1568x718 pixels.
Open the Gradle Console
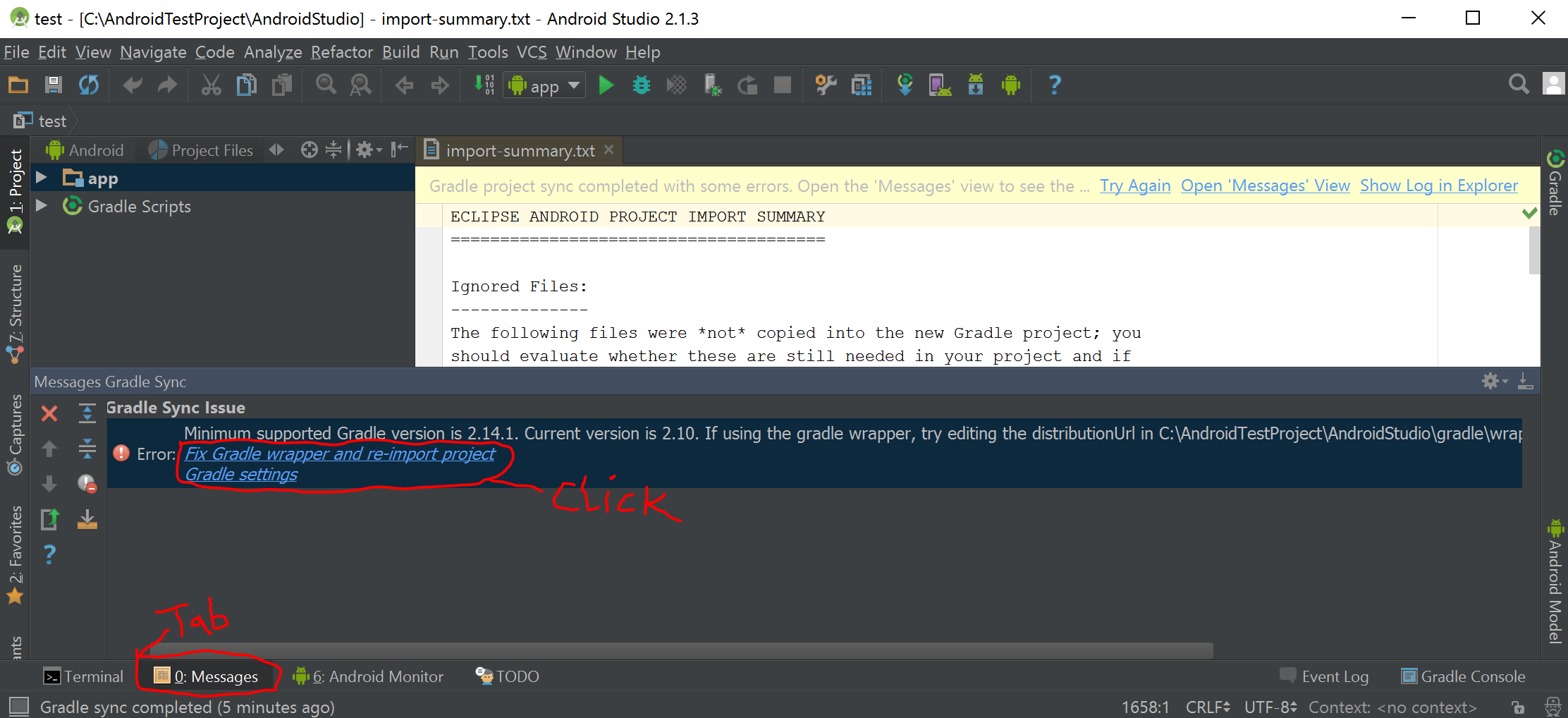click(x=1463, y=676)
